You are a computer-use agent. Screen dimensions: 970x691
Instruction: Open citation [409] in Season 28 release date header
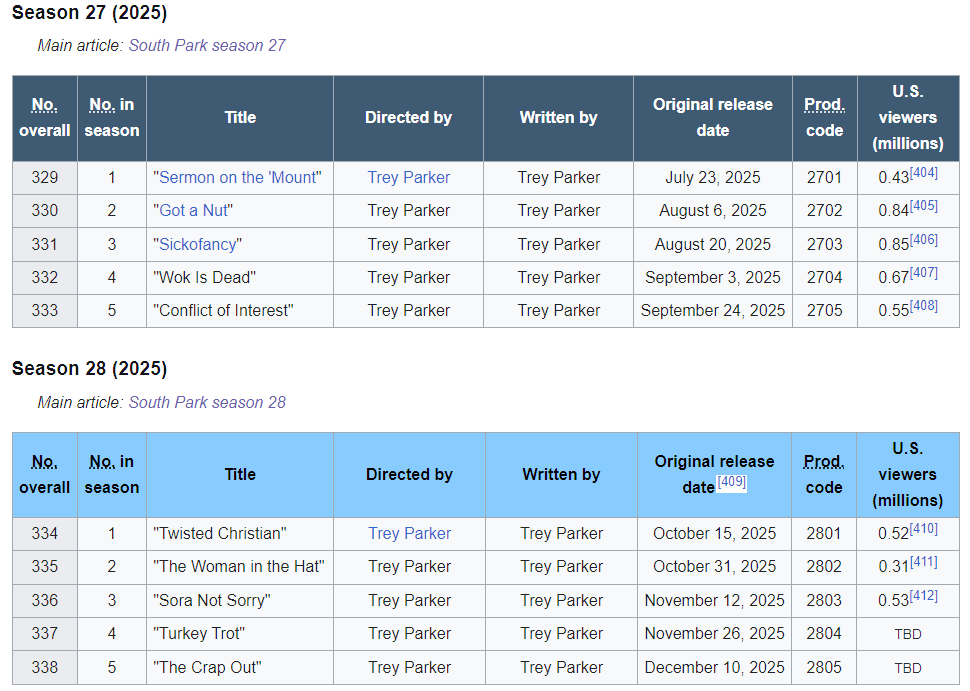732,482
